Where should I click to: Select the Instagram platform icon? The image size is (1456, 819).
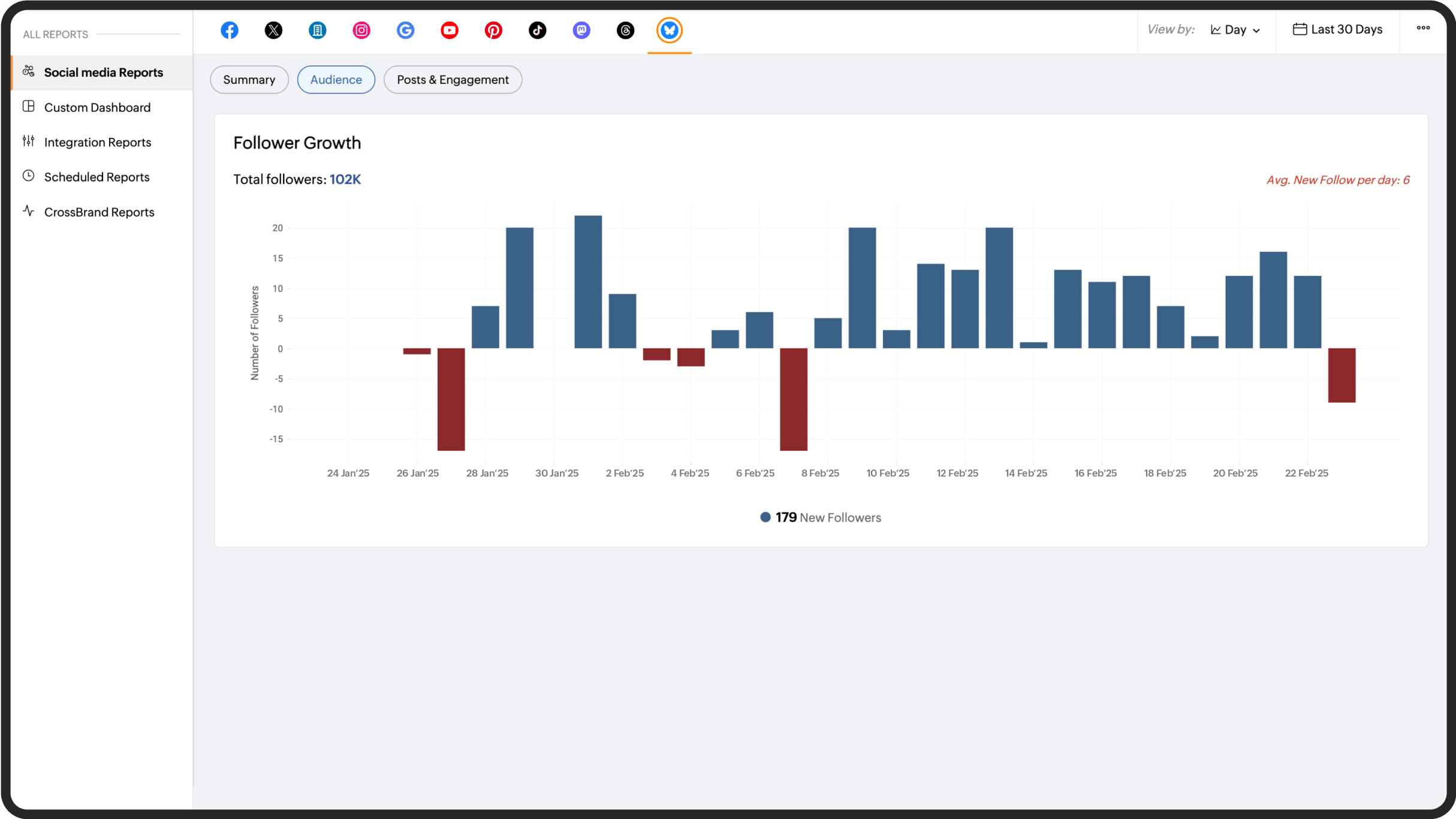coord(361,30)
